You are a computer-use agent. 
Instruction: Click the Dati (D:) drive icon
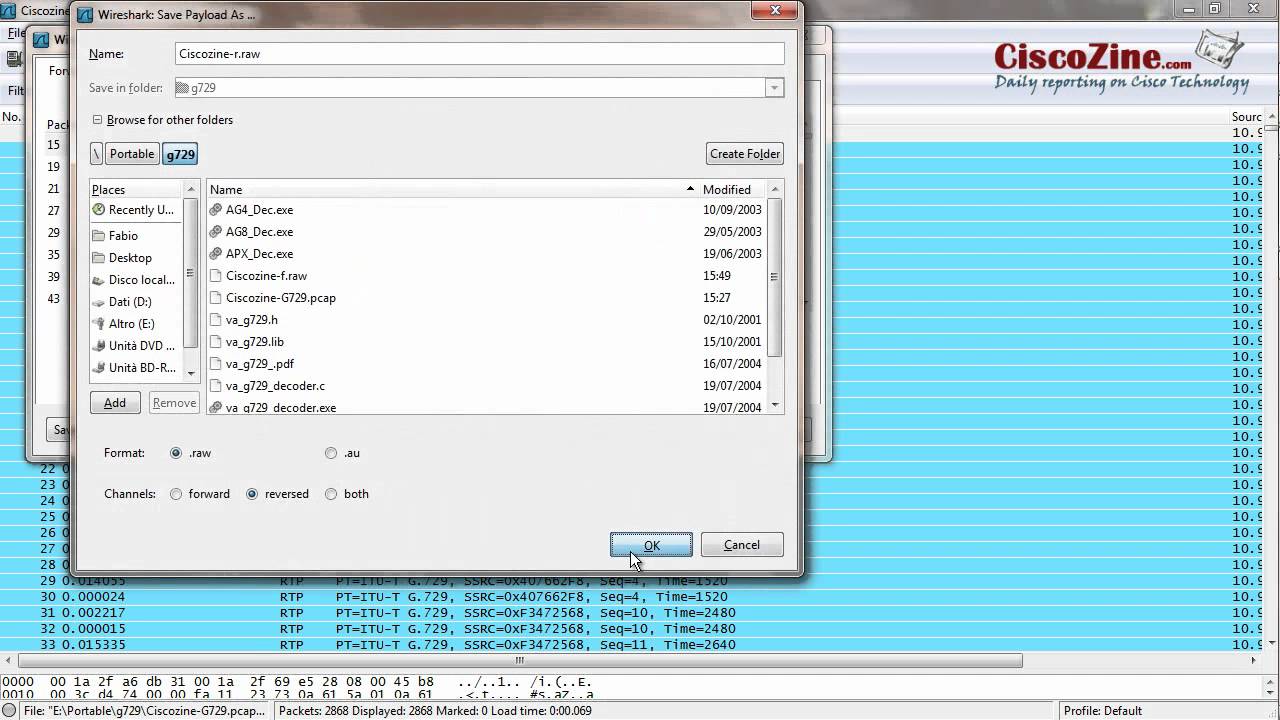[x=98, y=302]
